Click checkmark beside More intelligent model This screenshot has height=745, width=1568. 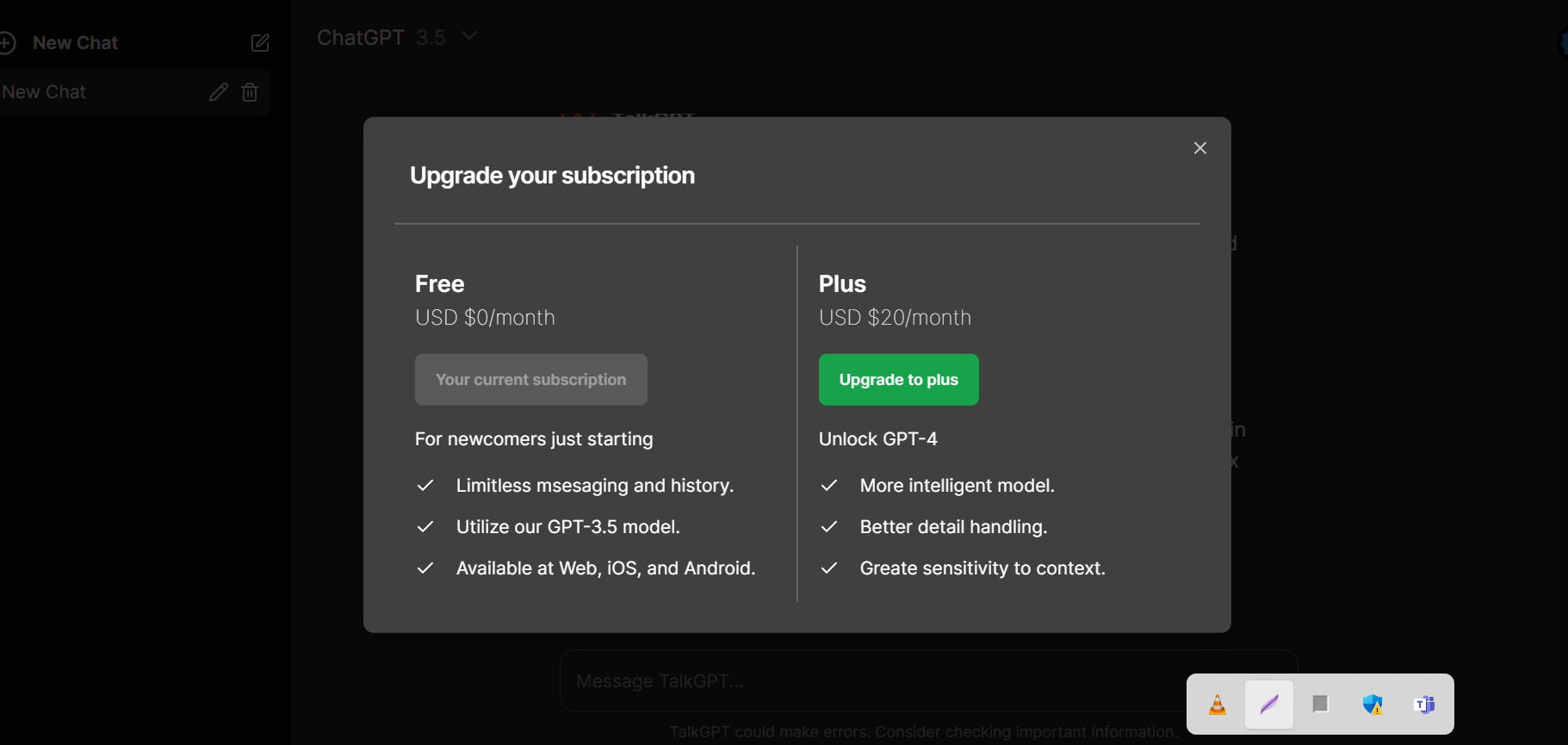point(829,486)
